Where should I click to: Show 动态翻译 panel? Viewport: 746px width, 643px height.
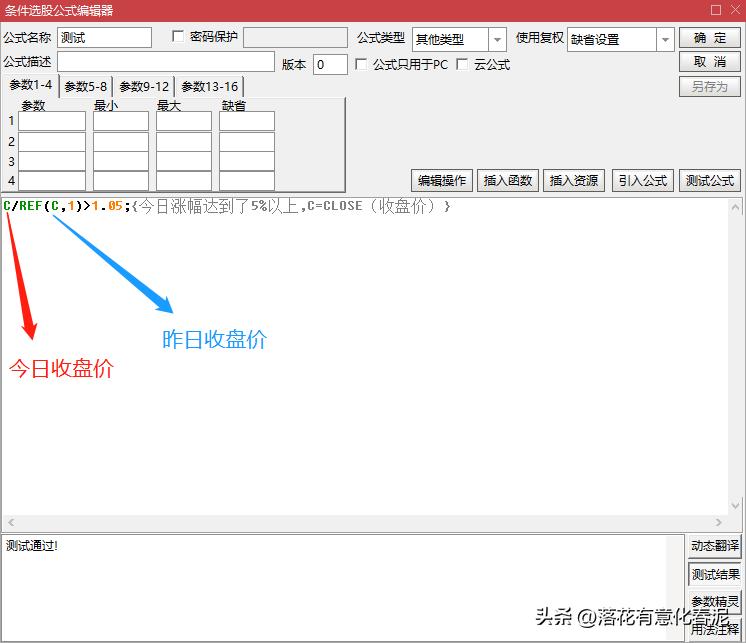[x=715, y=546]
